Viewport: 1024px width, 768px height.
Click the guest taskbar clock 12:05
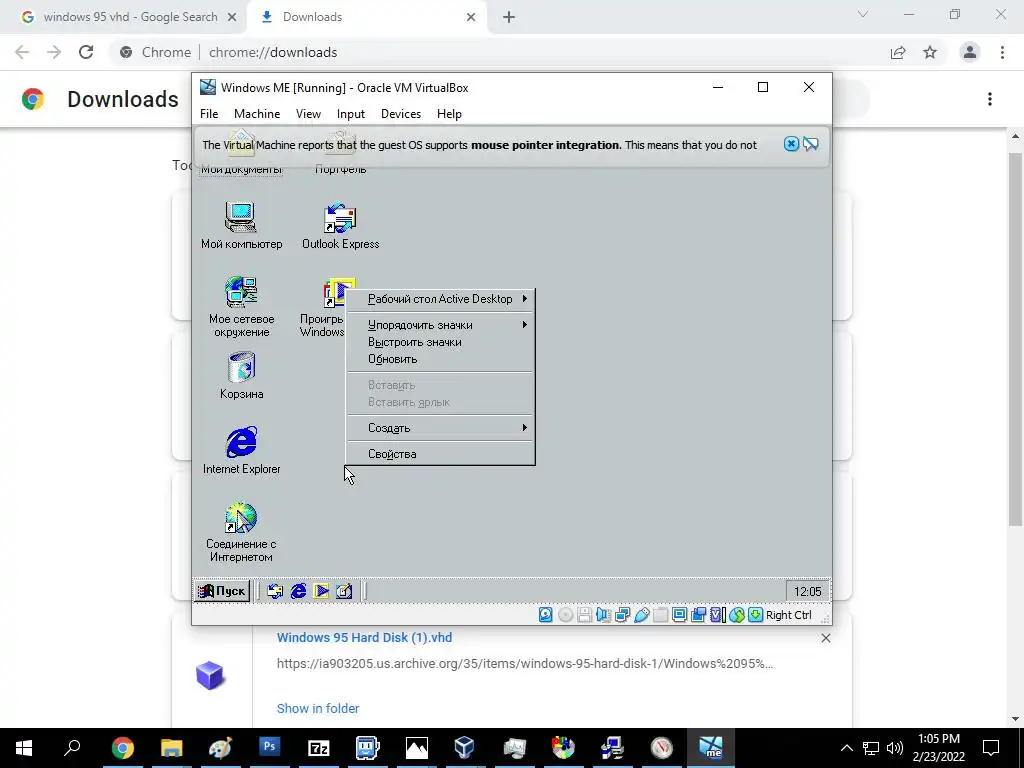point(807,591)
